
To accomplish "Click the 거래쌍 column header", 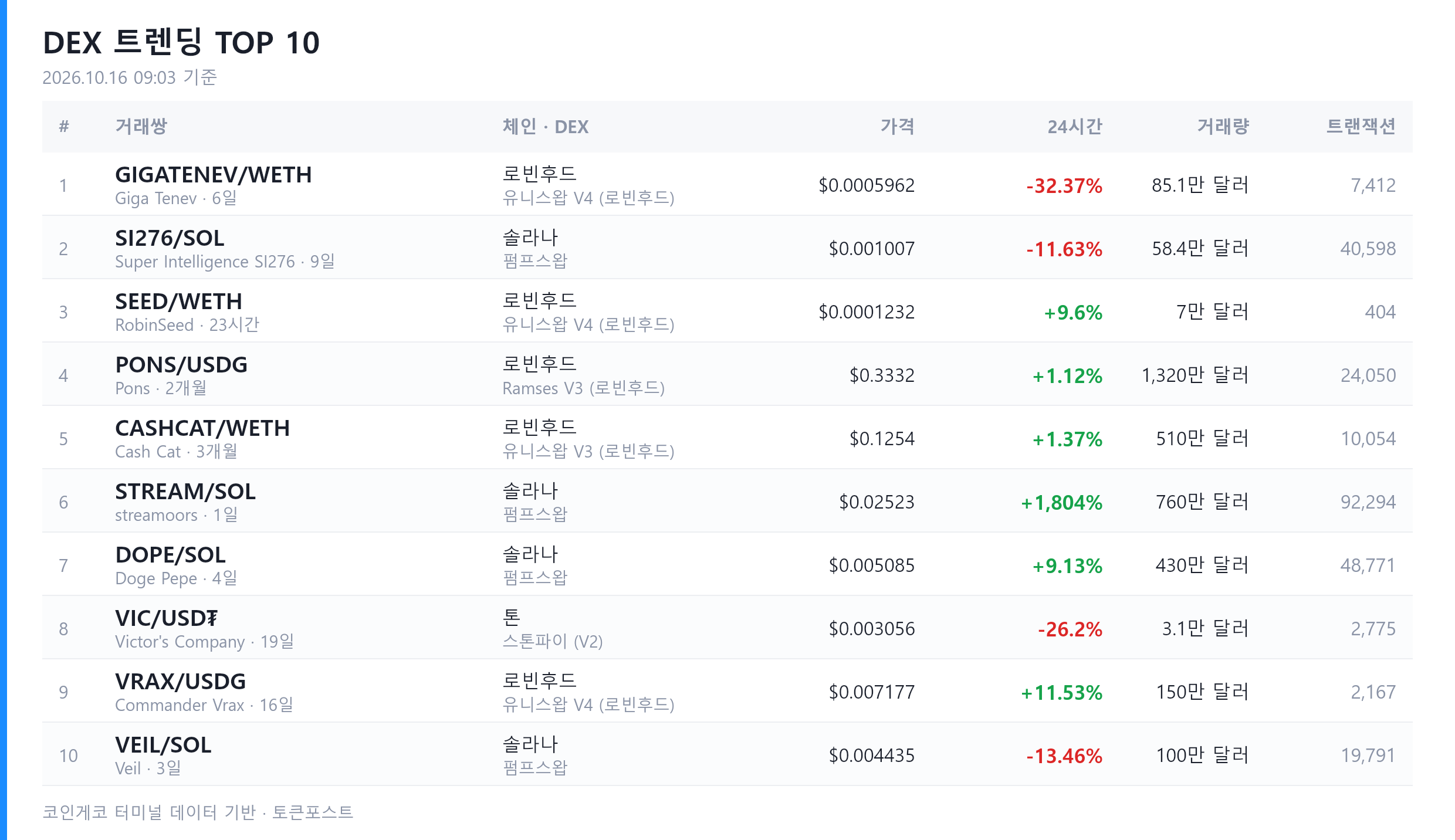I will [141, 126].
